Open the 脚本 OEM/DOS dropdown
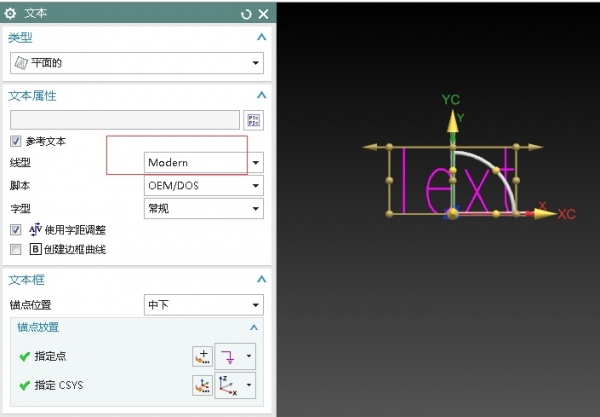Image resolution: width=600 pixels, height=417 pixels. tap(204, 186)
